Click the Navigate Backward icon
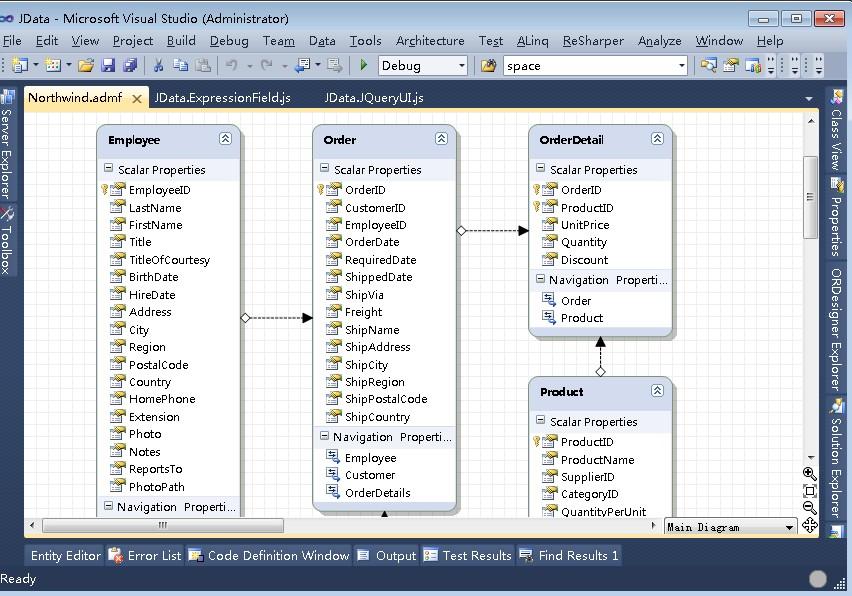852x596 pixels. click(302, 66)
